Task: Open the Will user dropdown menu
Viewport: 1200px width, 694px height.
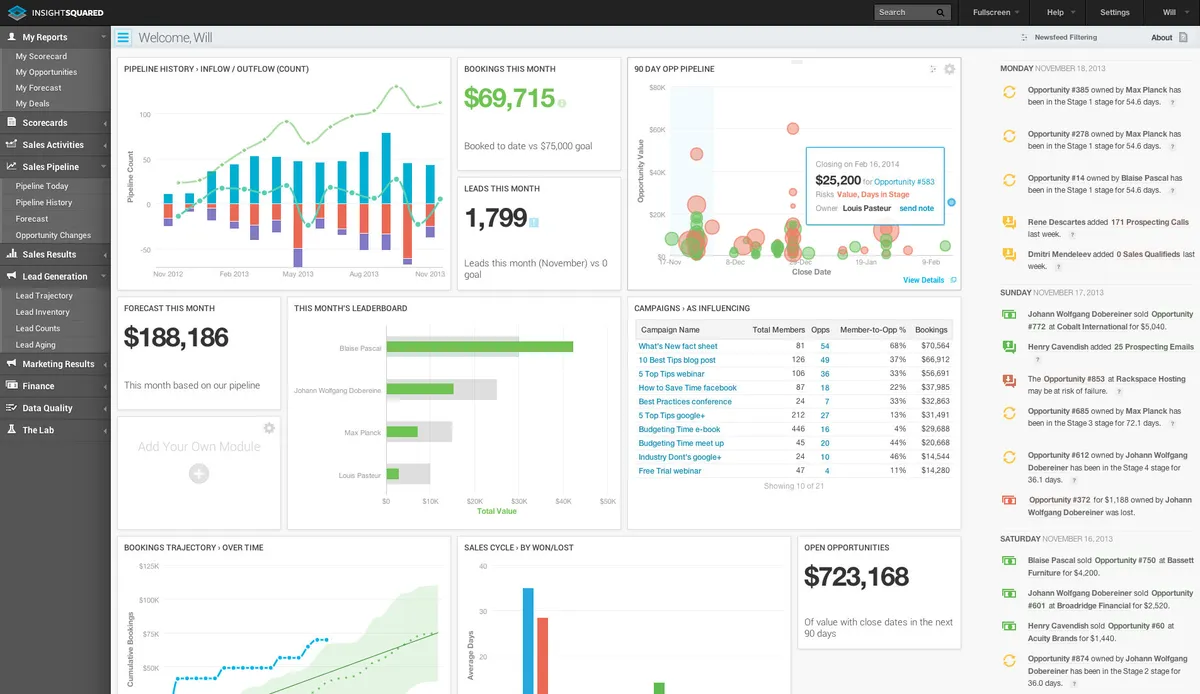Action: [x=1171, y=12]
